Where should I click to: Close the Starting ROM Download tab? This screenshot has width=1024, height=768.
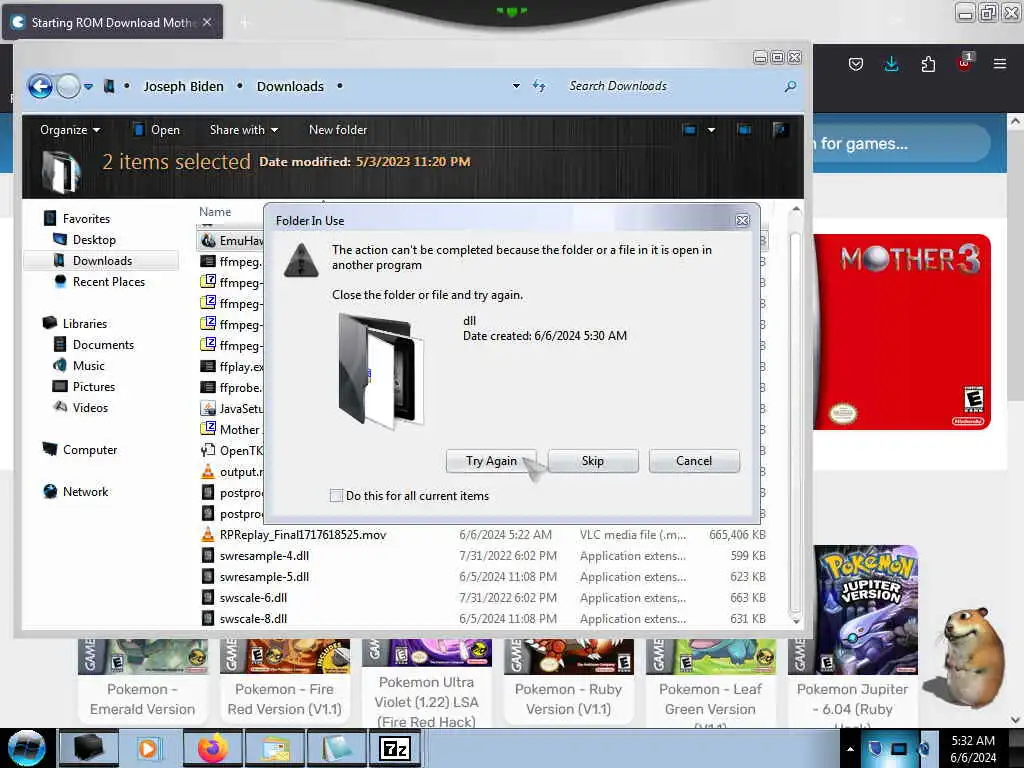click(207, 22)
